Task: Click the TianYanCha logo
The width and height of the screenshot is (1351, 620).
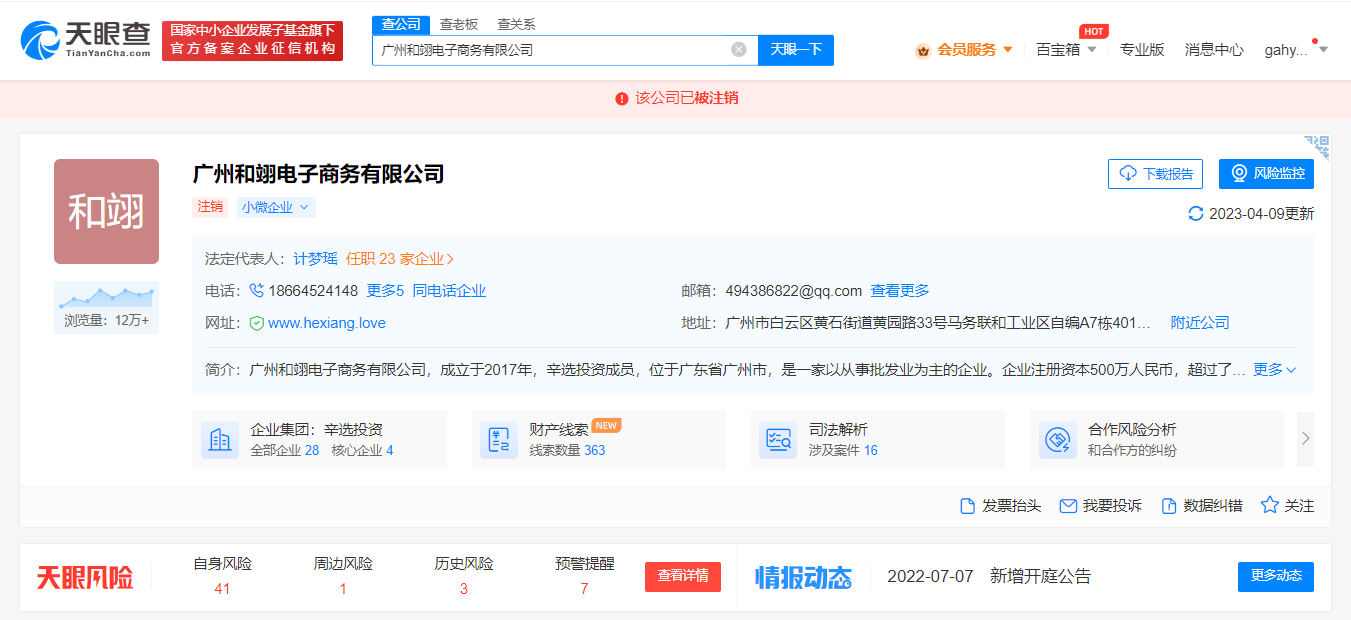Action: point(85,40)
